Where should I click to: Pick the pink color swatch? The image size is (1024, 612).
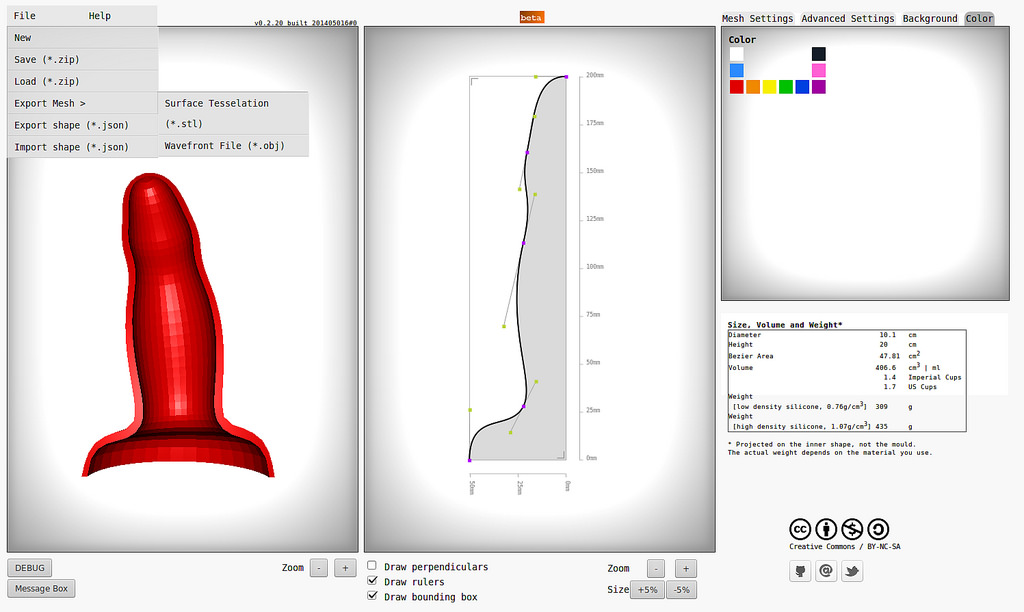click(819, 70)
